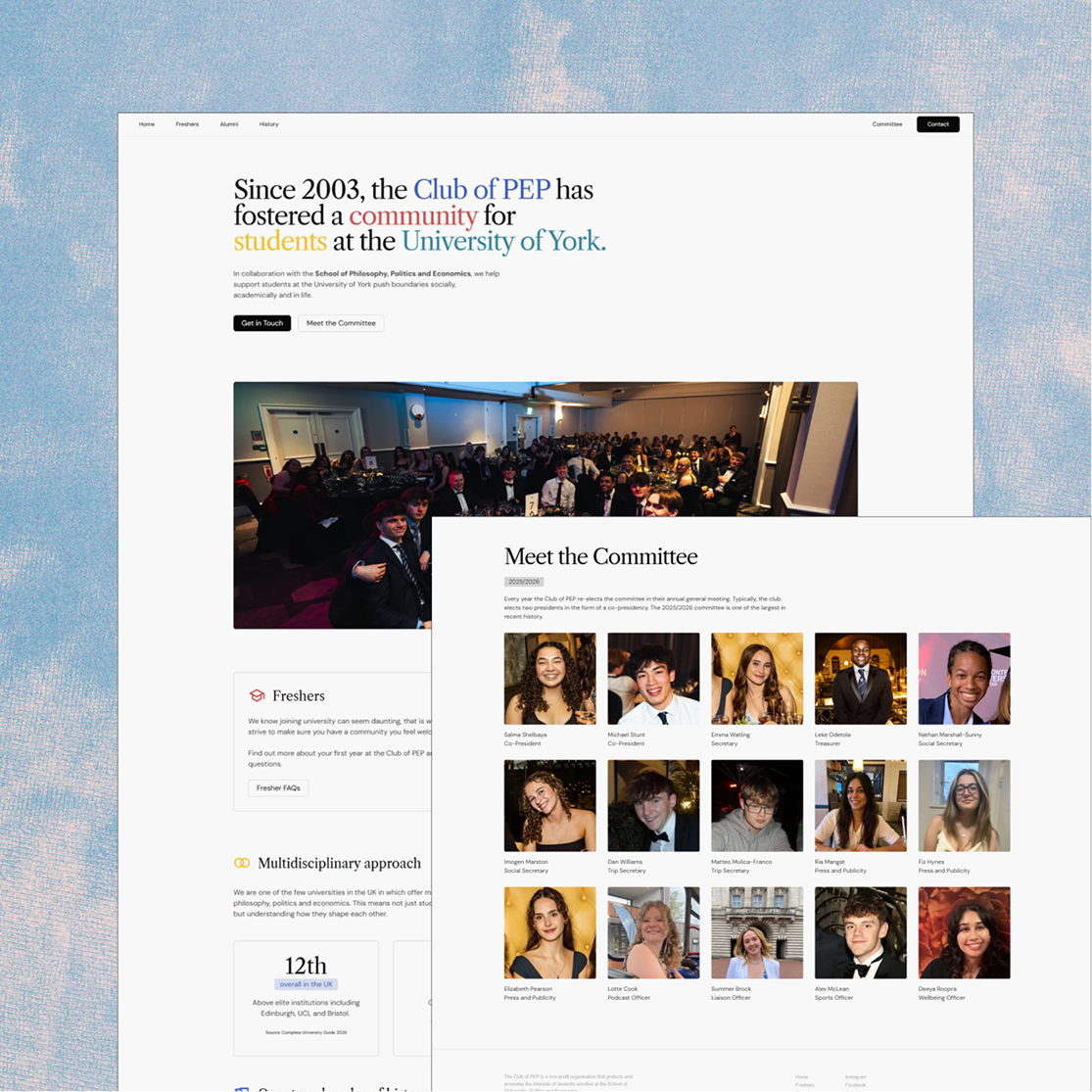Image resolution: width=1092 pixels, height=1092 pixels.
Task: Click Deeya Roopra's Wellbeing Officer photo
Action: click(x=964, y=933)
